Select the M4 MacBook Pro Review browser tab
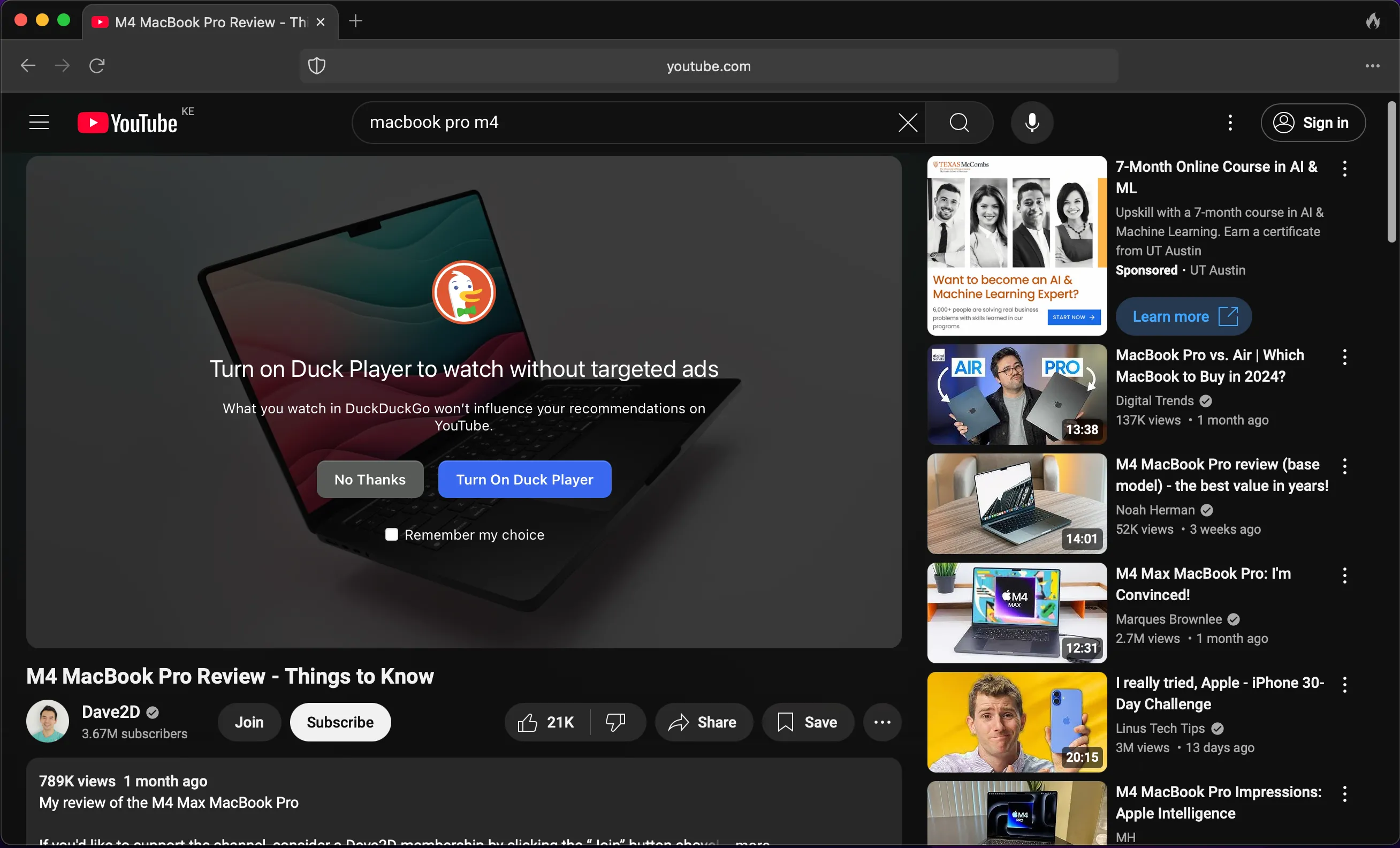The width and height of the screenshot is (1400, 848). [x=210, y=21]
